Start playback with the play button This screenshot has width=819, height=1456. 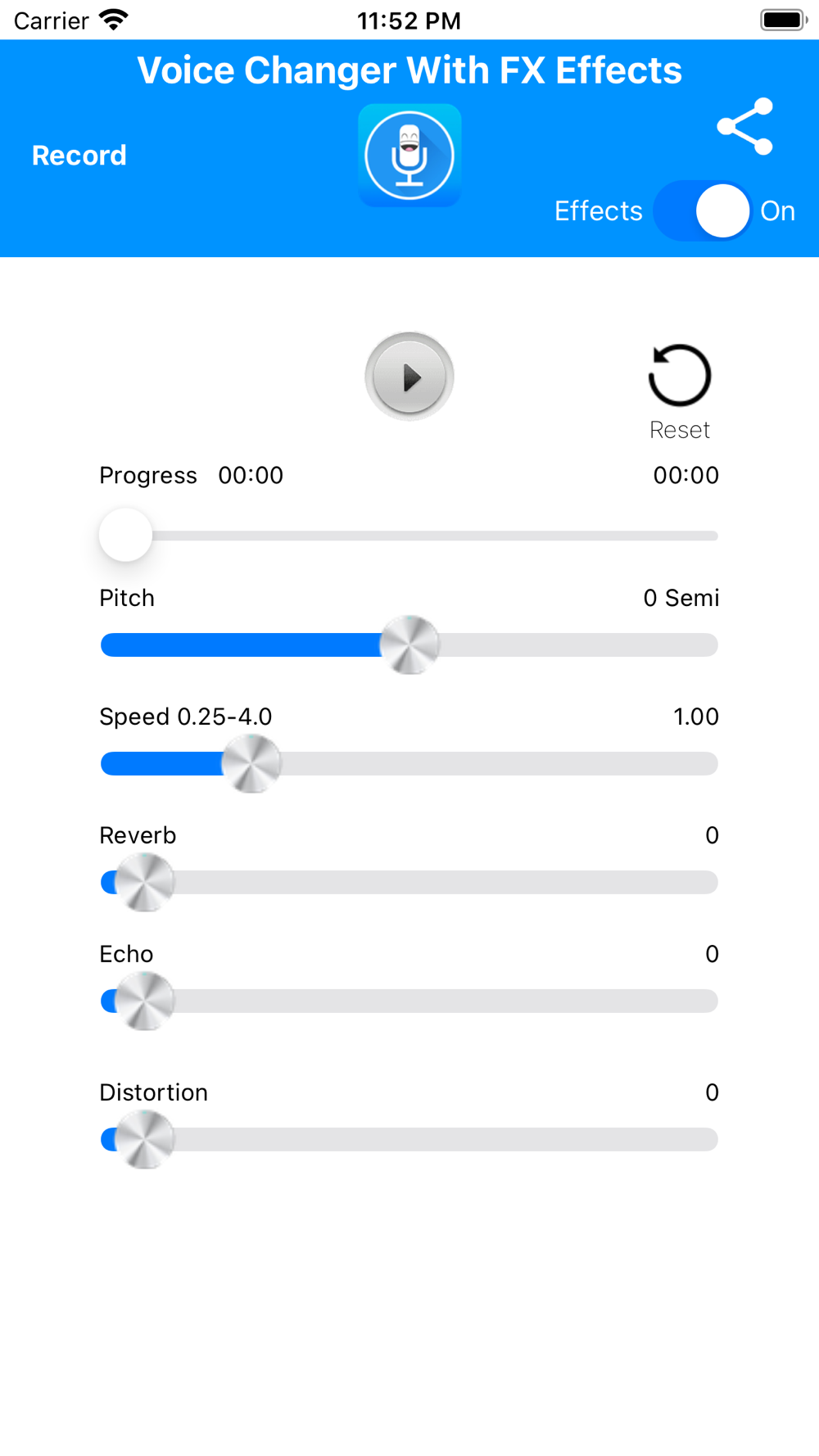pos(409,377)
